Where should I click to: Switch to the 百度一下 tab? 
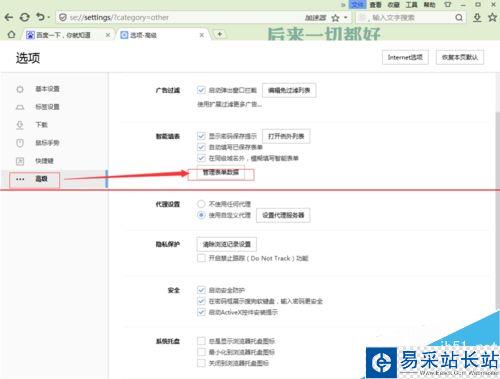click(63, 35)
